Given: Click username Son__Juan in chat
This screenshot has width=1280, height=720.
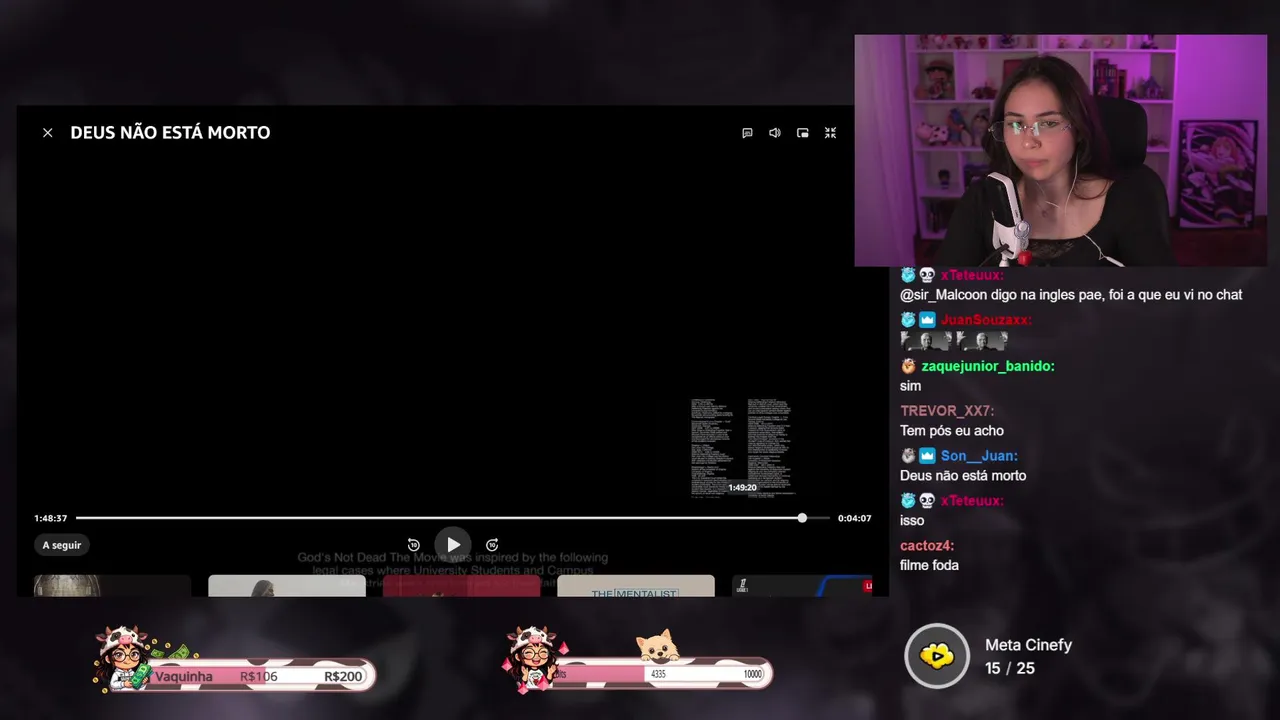Looking at the screenshot, I should coord(979,456).
